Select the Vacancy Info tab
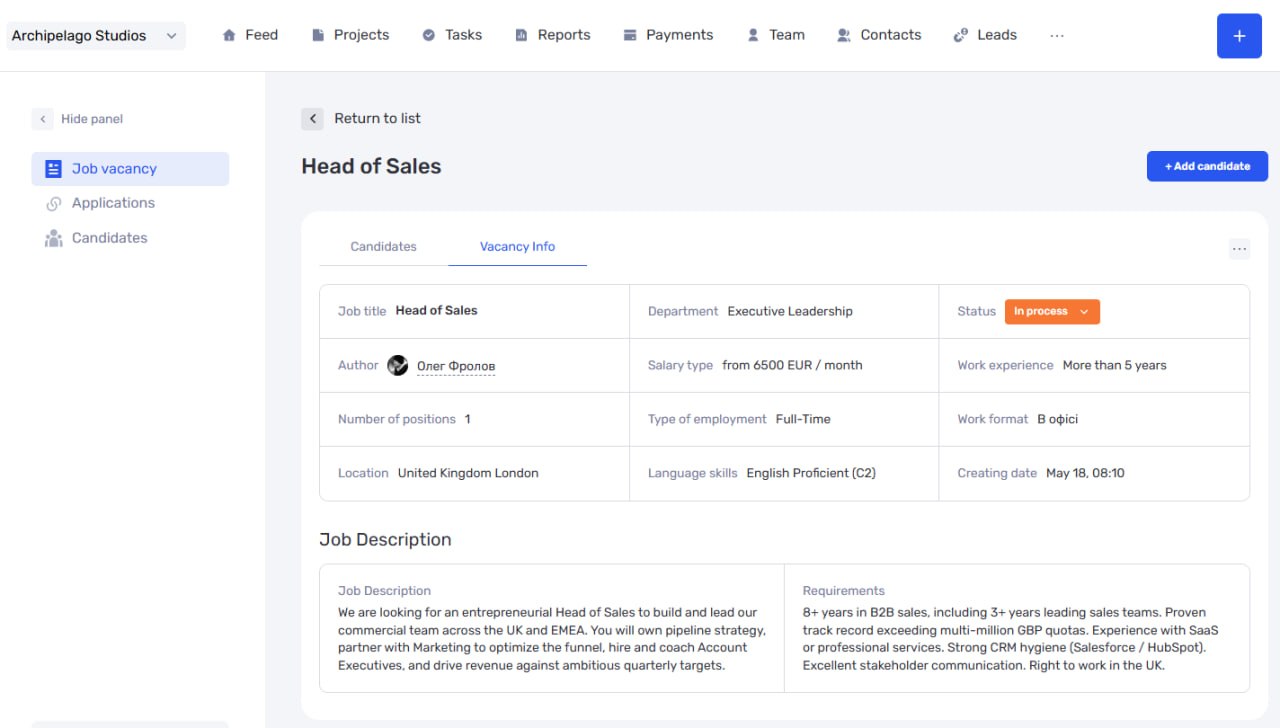The width and height of the screenshot is (1280, 728). 517,246
